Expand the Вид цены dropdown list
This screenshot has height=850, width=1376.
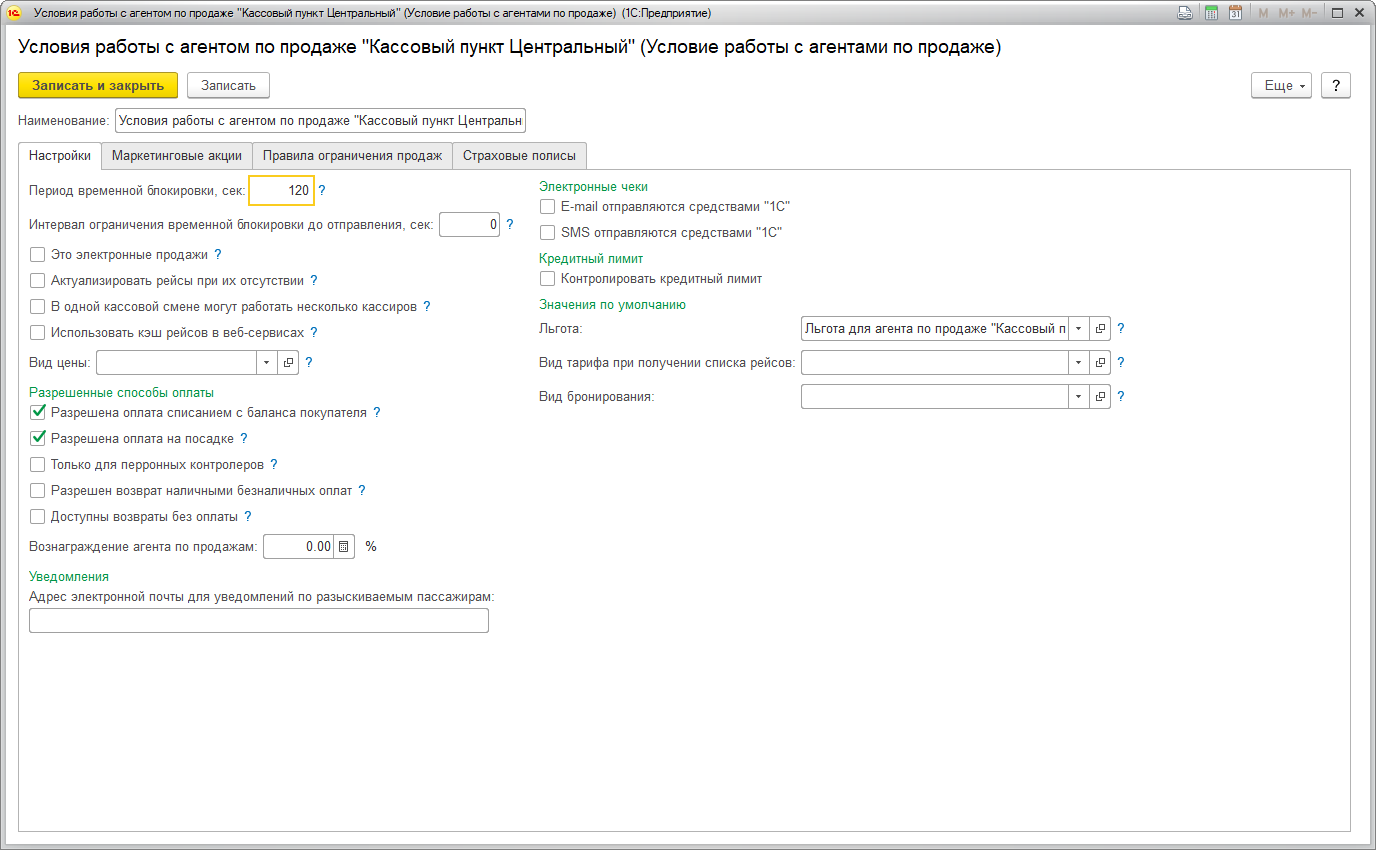267,363
